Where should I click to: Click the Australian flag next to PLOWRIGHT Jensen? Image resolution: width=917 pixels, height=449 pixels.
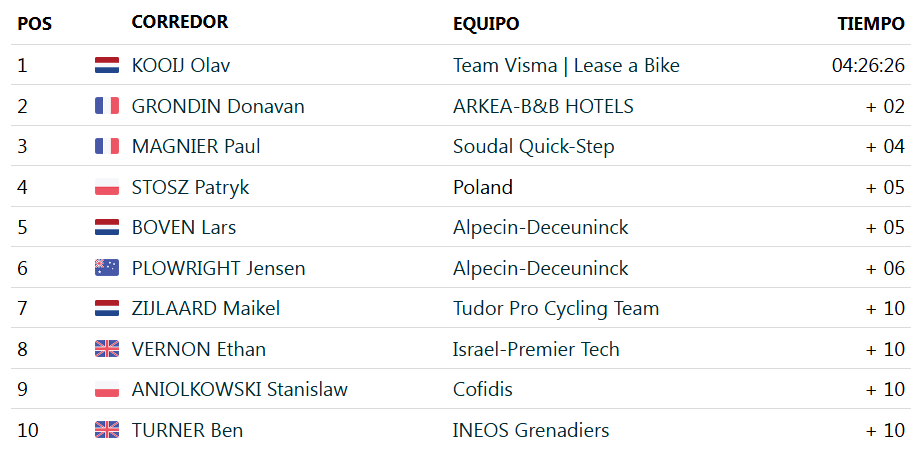click(107, 268)
